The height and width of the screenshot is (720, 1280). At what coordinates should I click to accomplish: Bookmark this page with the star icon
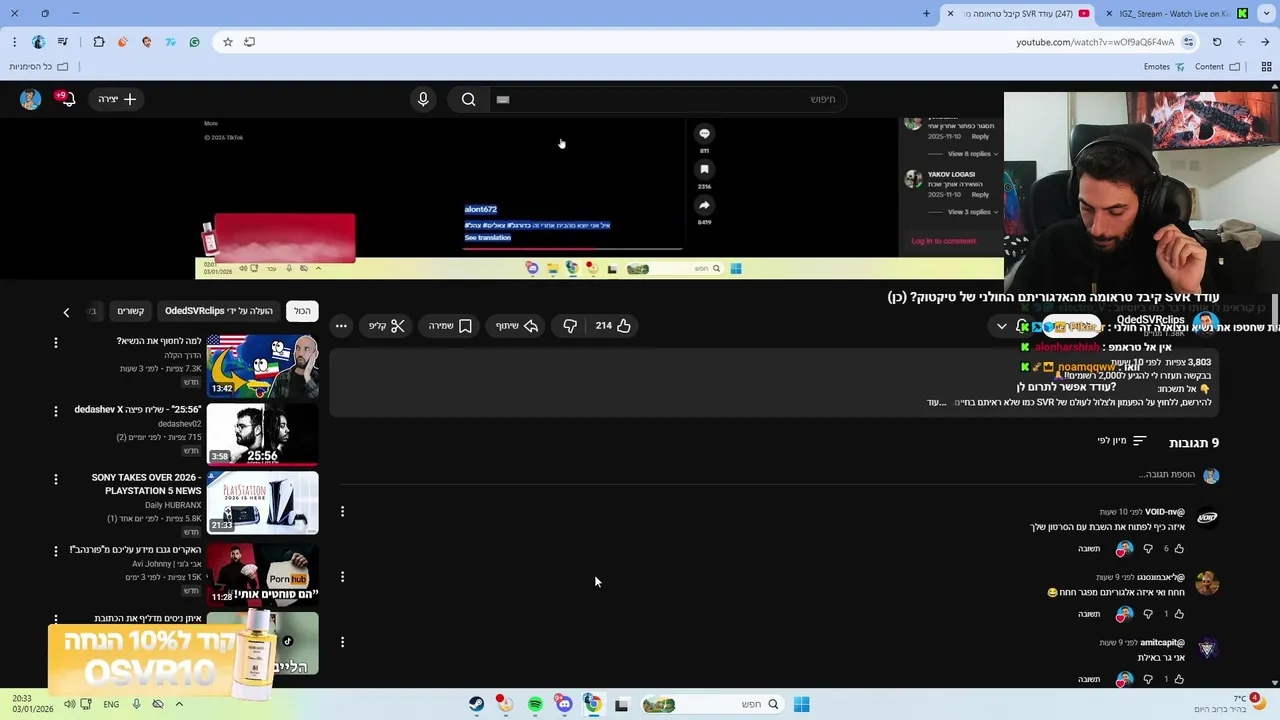(228, 42)
